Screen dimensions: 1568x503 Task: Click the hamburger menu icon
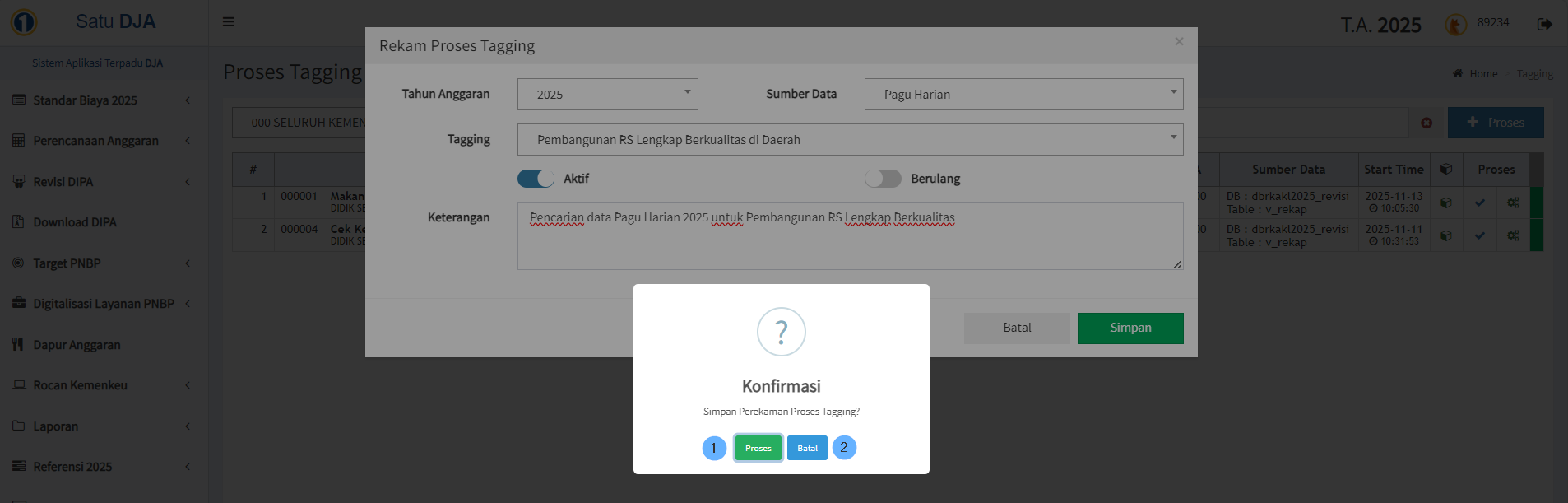click(229, 21)
